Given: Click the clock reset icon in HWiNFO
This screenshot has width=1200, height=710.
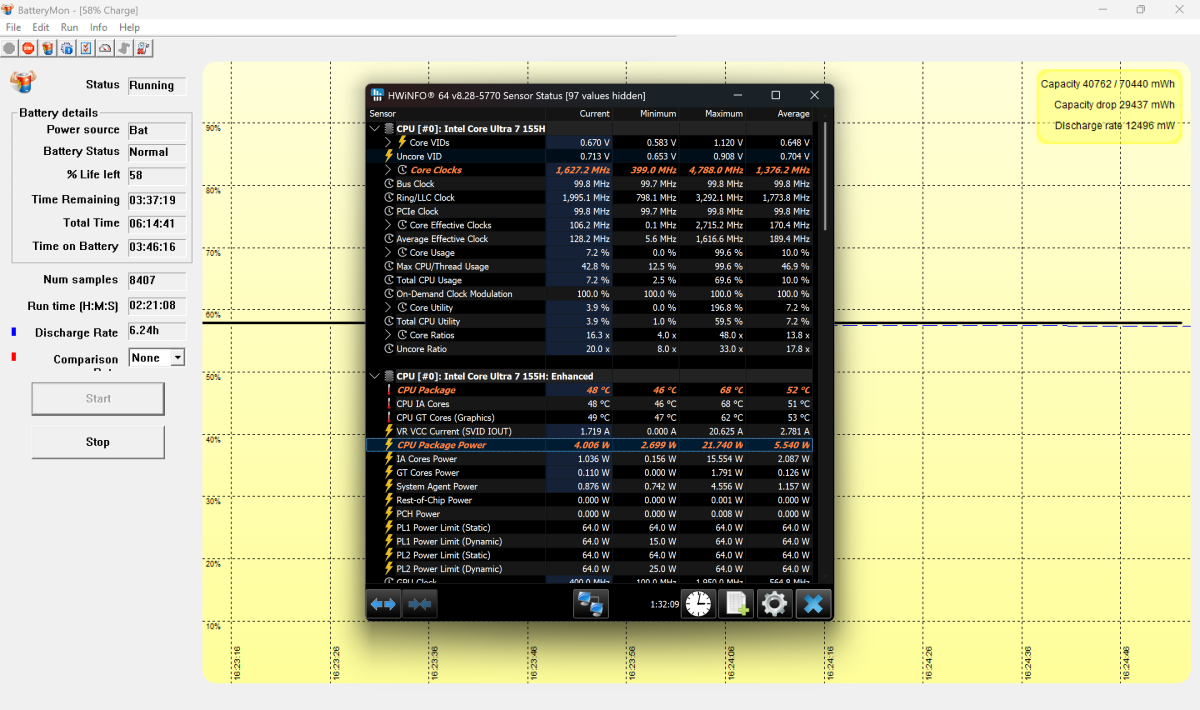Looking at the screenshot, I should (x=698, y=603).
